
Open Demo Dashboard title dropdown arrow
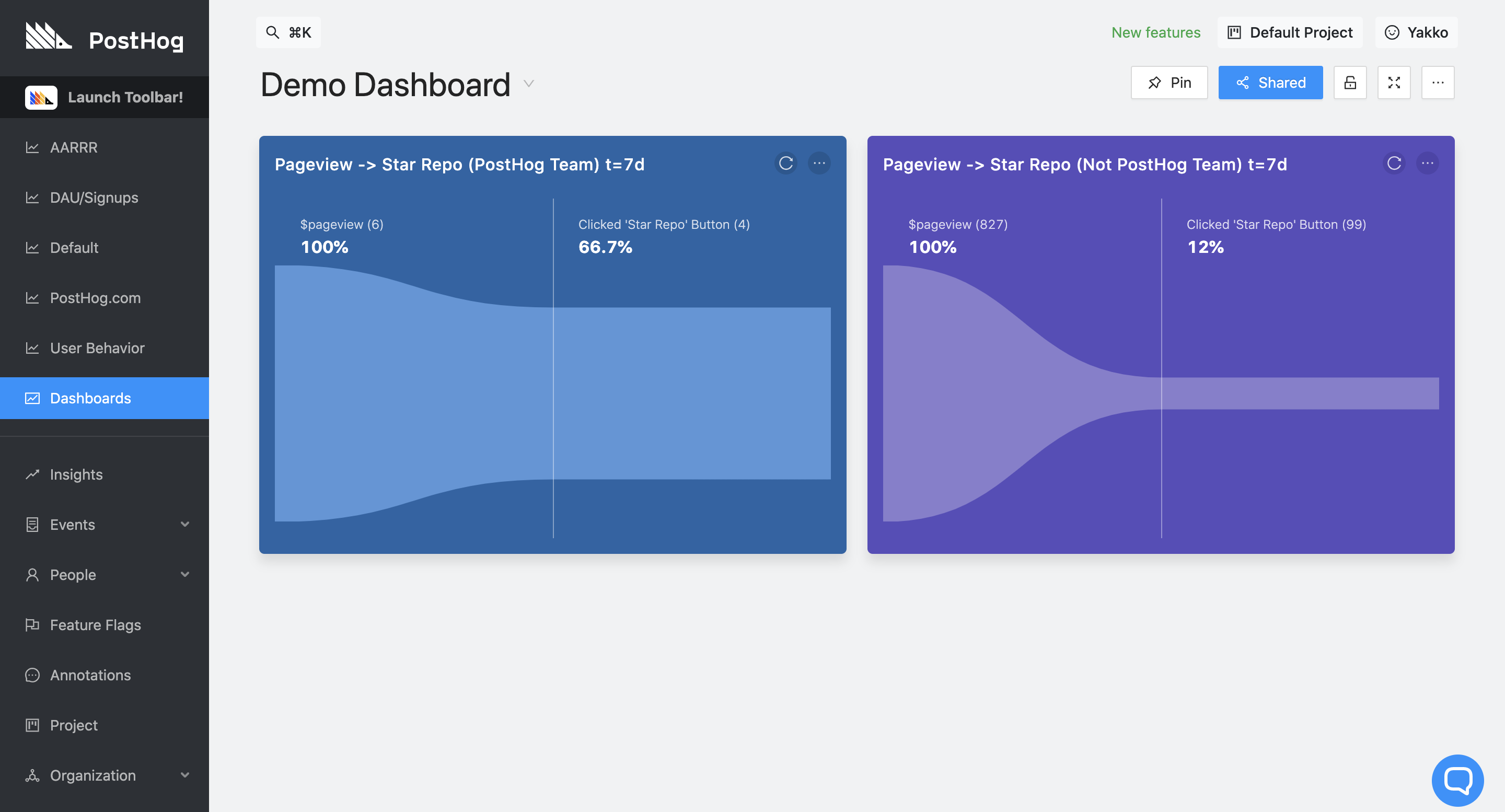529,84
